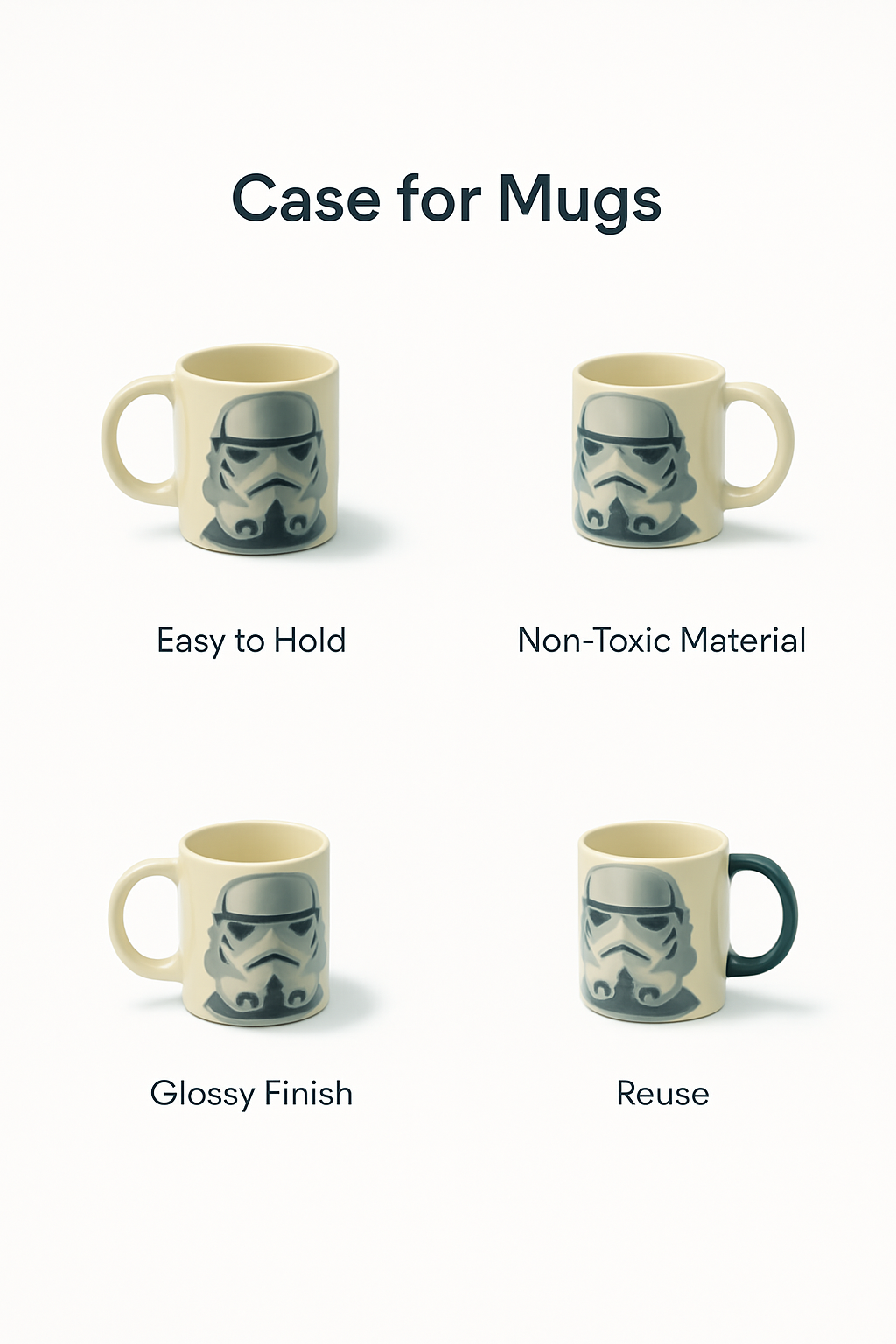Viewport: 896px width, 1344px height.
Task: Select the mug above "Glossy Finish"
Action: (x=220, y=926)
